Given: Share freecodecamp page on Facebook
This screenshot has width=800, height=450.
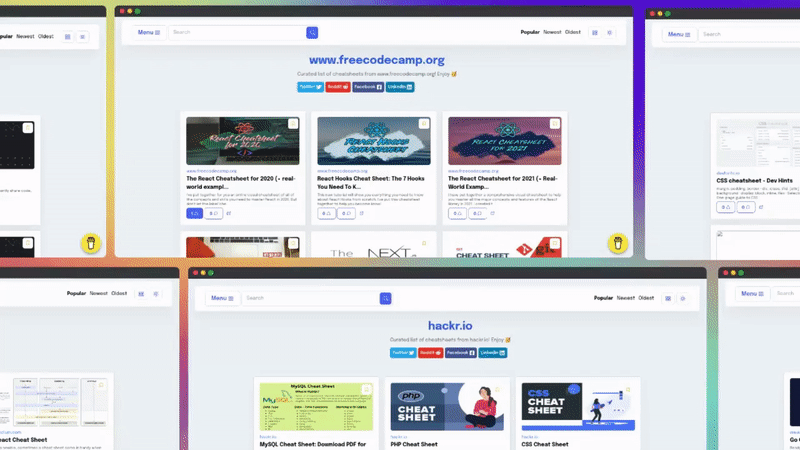Looking at the screenshot, I should coord(368,87).
